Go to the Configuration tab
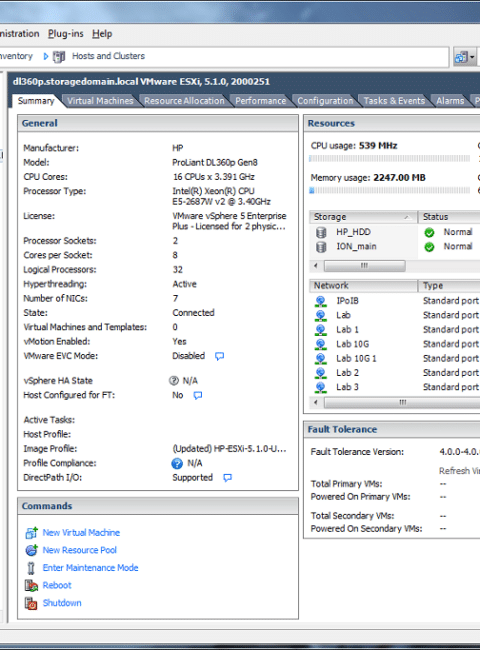The height and width of the screenshot is (650, 480). [x=325, y=101]
